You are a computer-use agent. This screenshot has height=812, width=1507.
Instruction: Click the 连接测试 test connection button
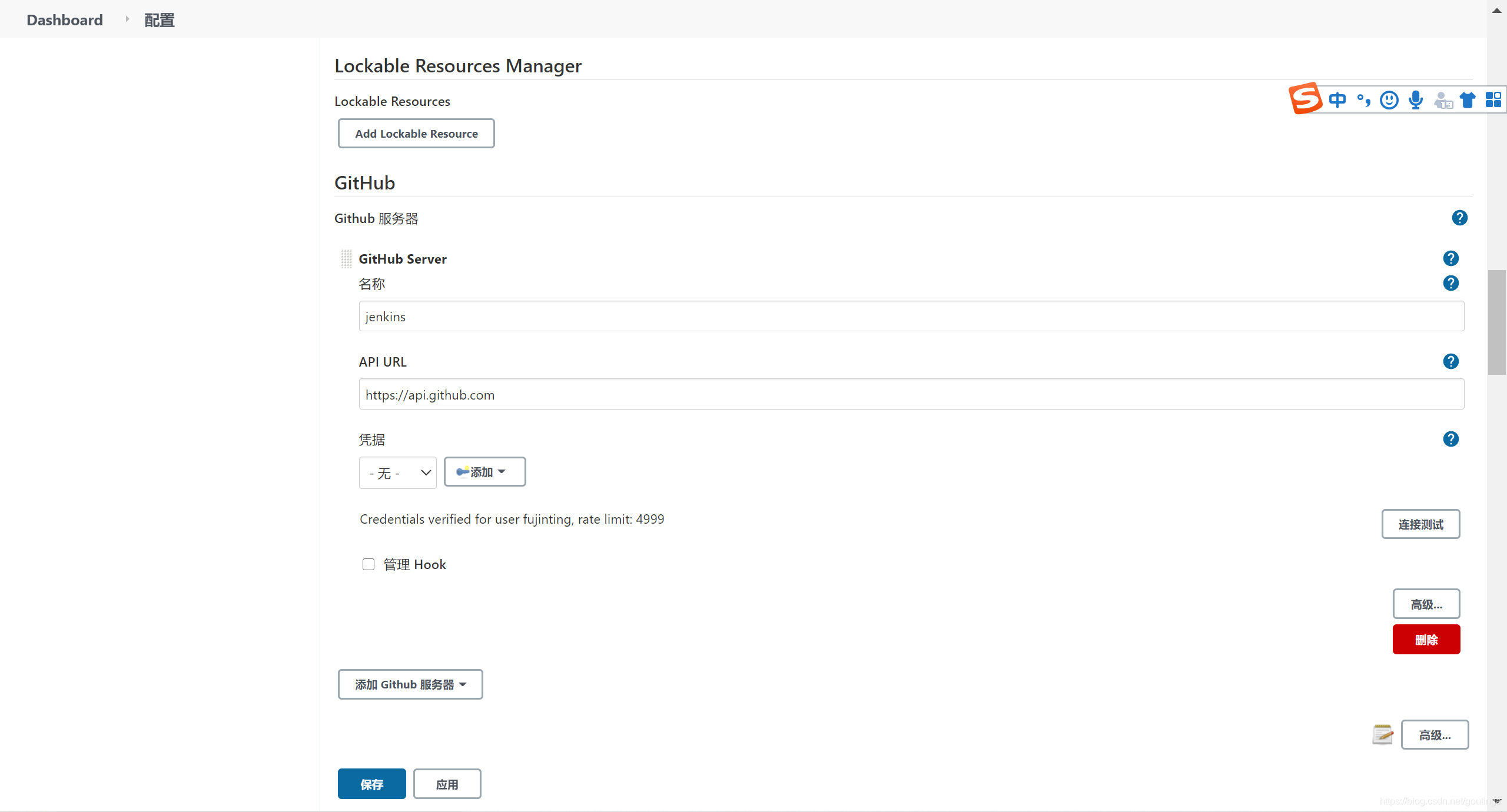1420,524
